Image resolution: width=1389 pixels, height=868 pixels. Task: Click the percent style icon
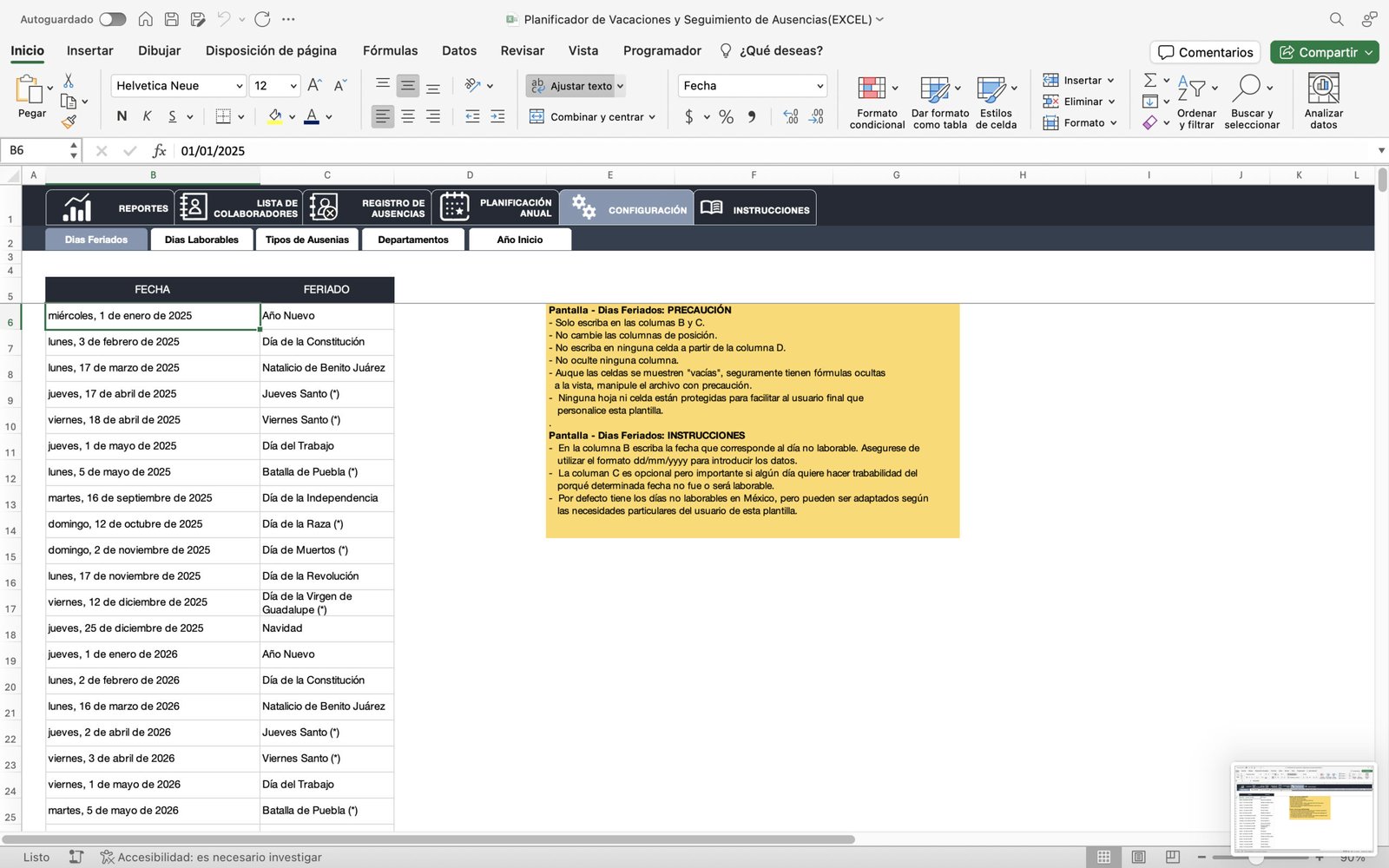click(726, 116)
